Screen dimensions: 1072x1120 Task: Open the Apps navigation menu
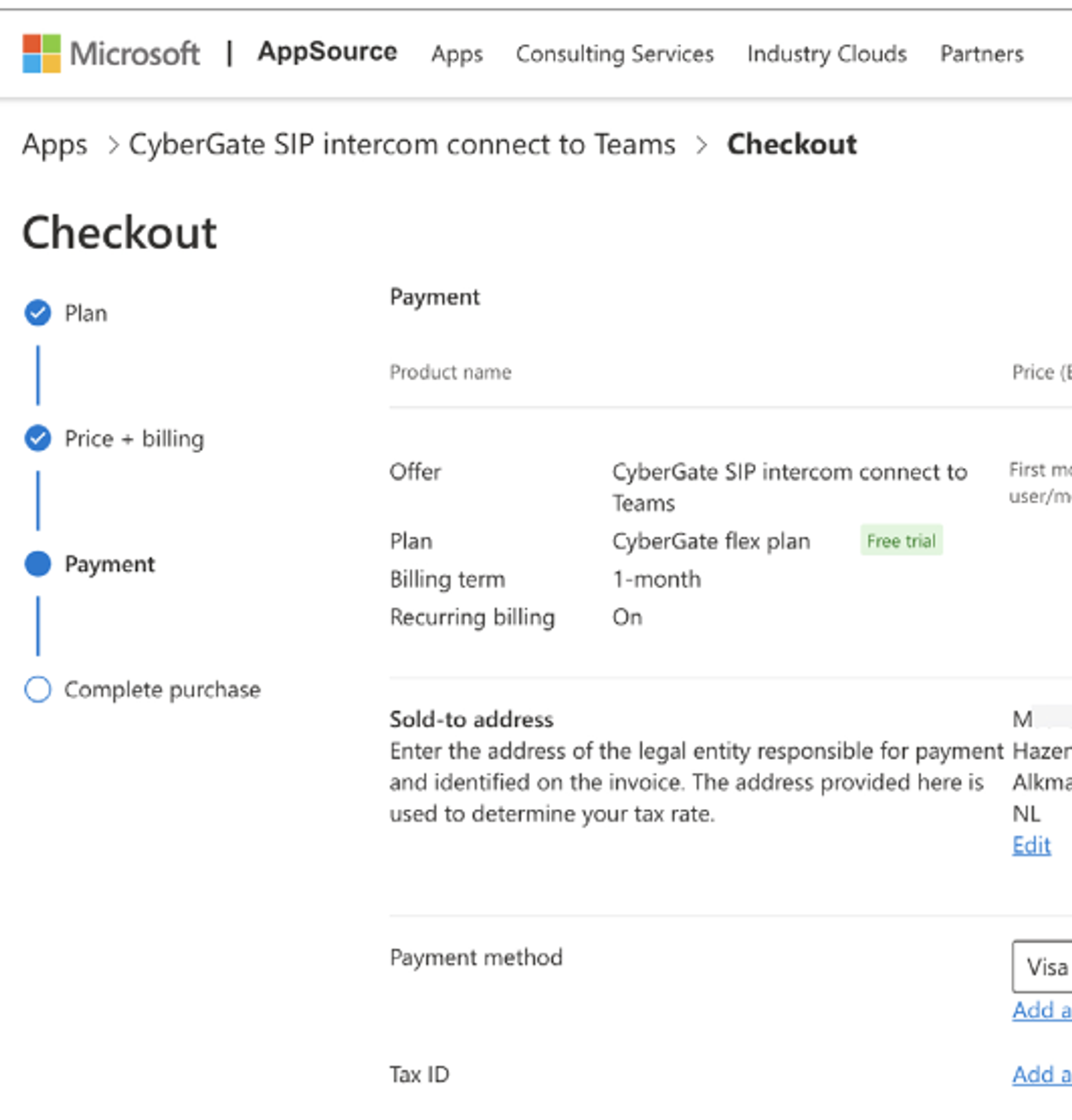click(x=457, y=54)
